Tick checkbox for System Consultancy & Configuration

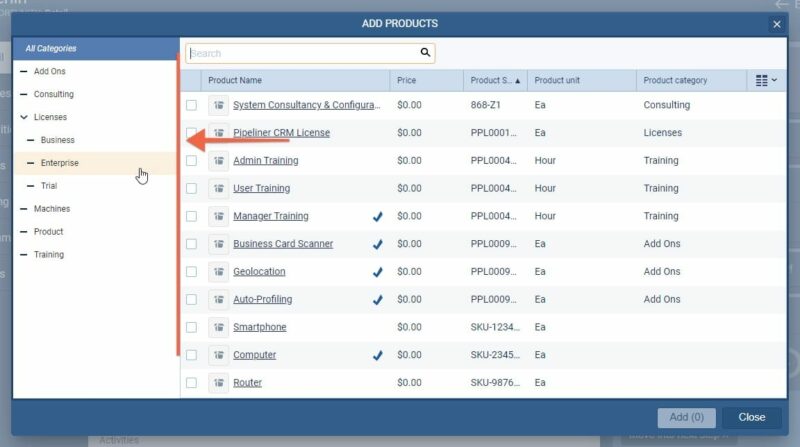pyautogui.click(x=191, y=105)
